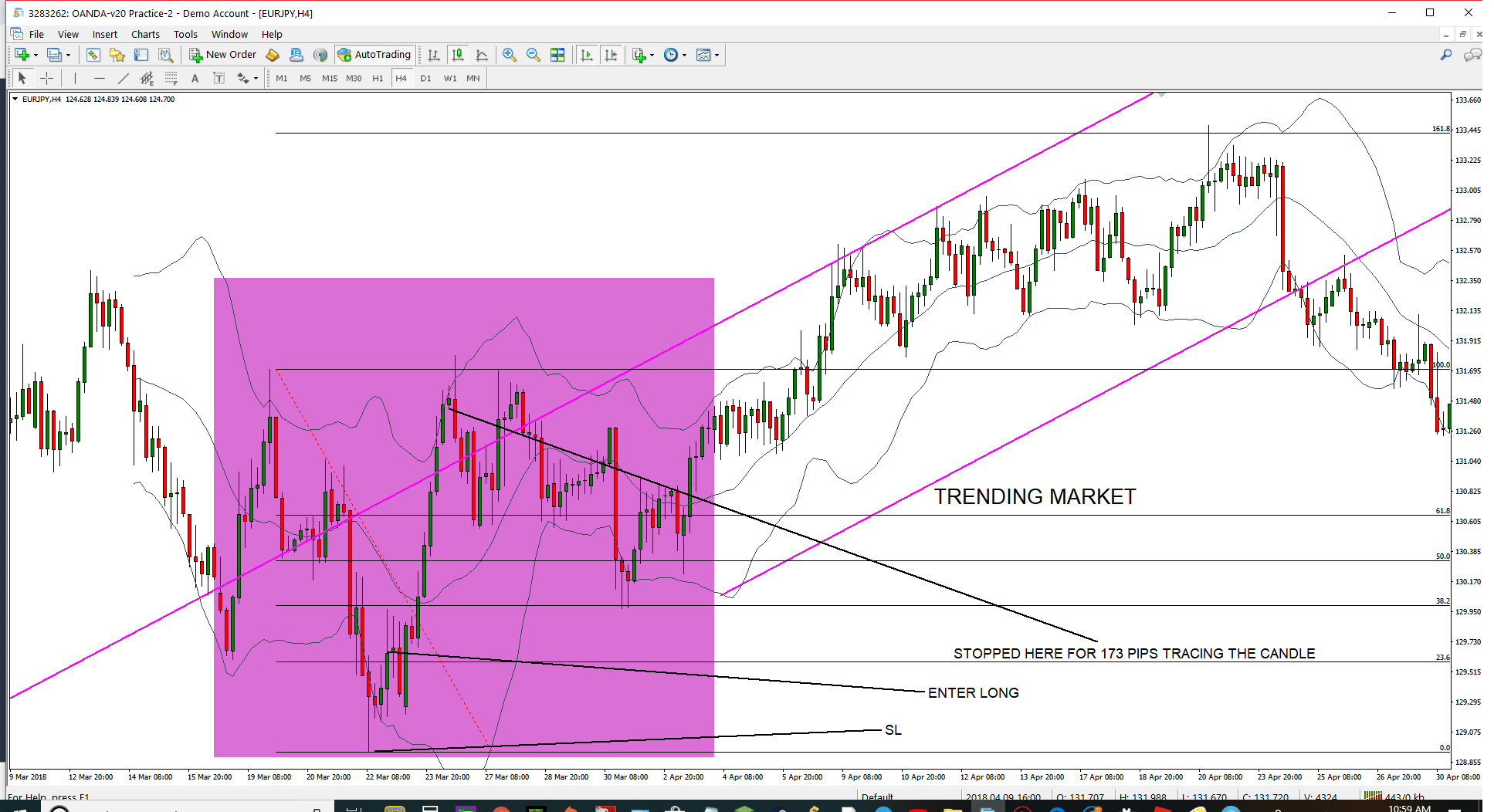Select the Fibonacci Retracement tool

click(171, 78)
